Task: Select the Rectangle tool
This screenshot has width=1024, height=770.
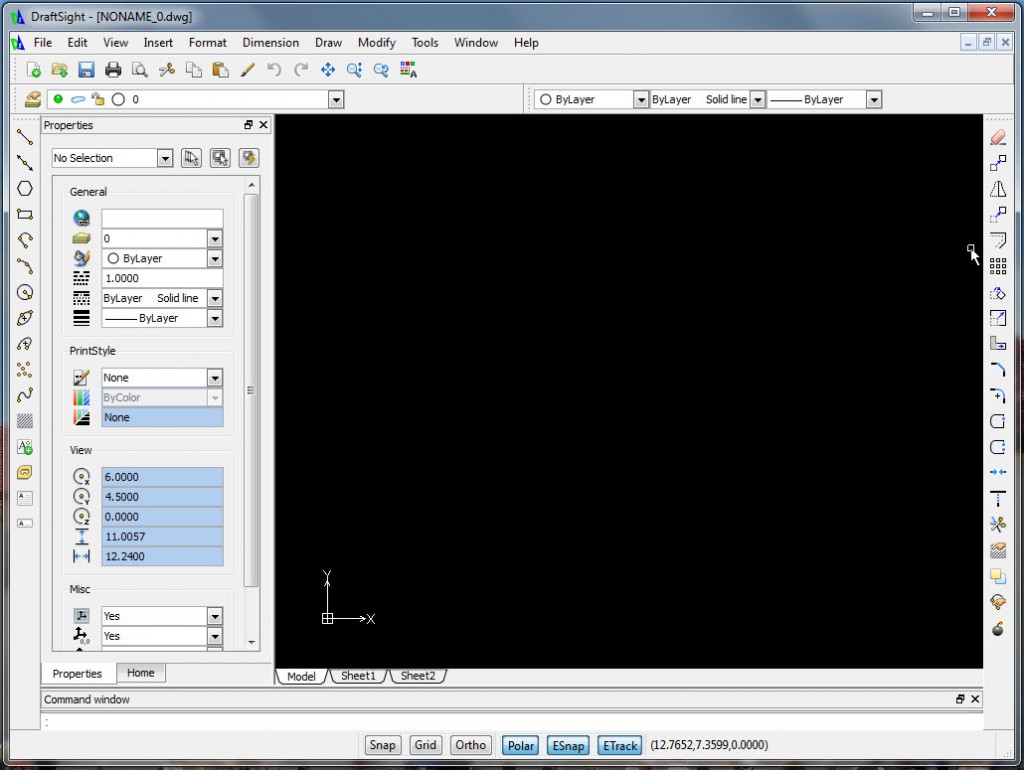Action: [24, 214]
